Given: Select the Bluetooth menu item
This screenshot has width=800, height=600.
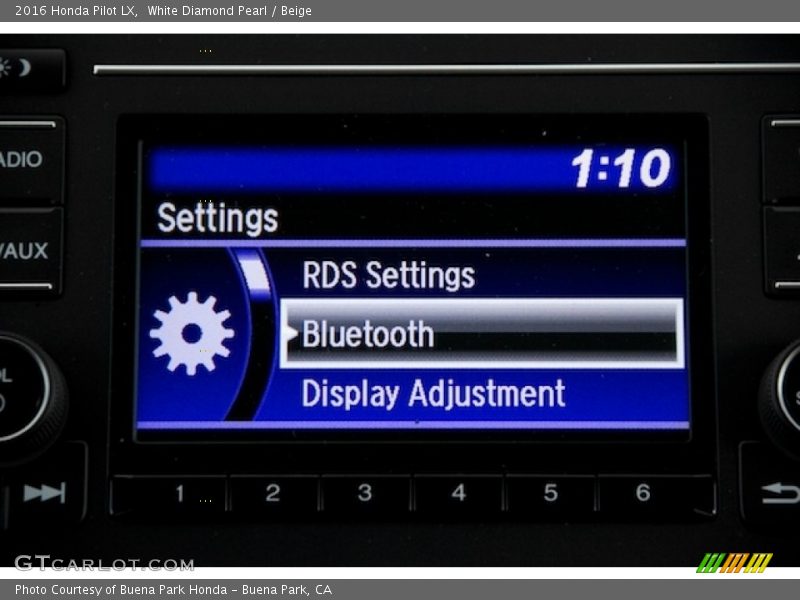Looking at the screenshot, I should [482, 334].
